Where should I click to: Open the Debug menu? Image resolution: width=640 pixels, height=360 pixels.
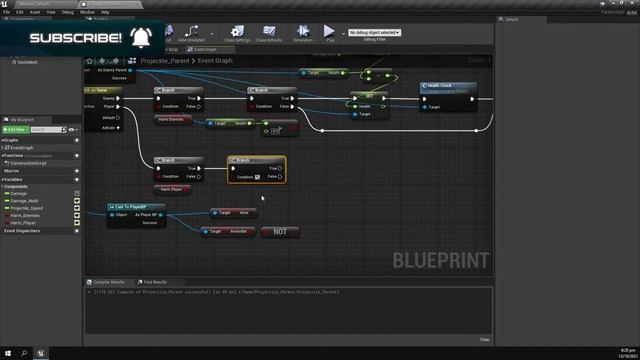[x=68, y=12]
